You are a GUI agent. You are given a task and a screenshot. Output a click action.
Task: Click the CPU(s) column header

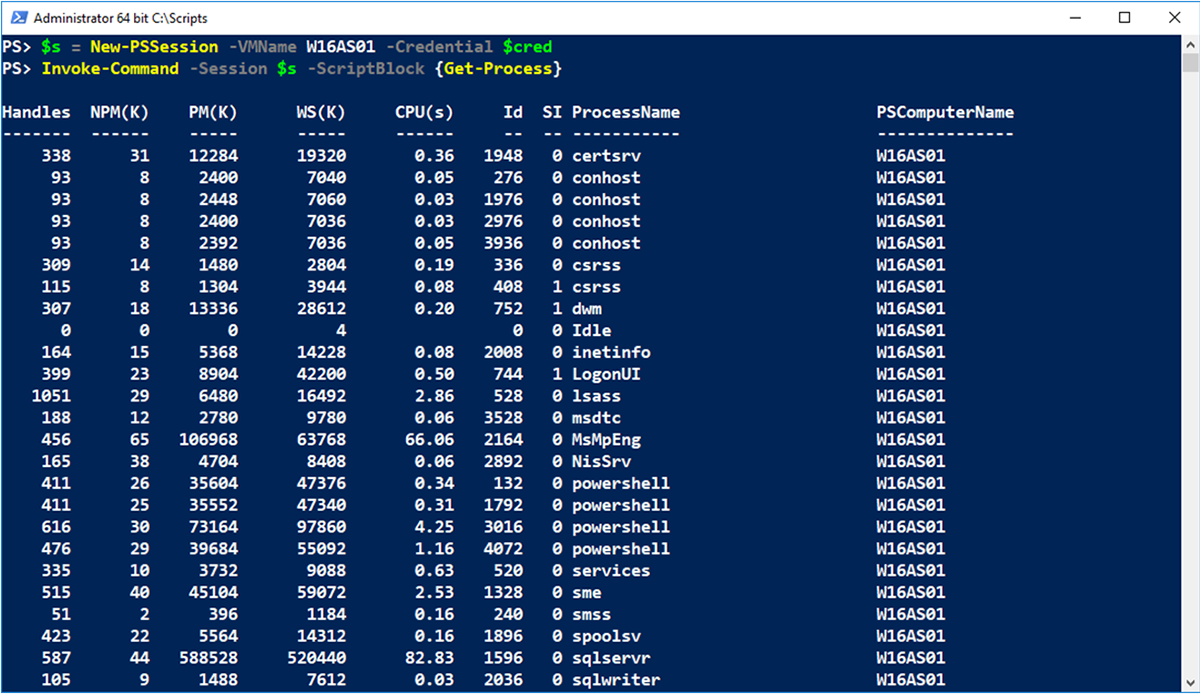pos(424,112)
